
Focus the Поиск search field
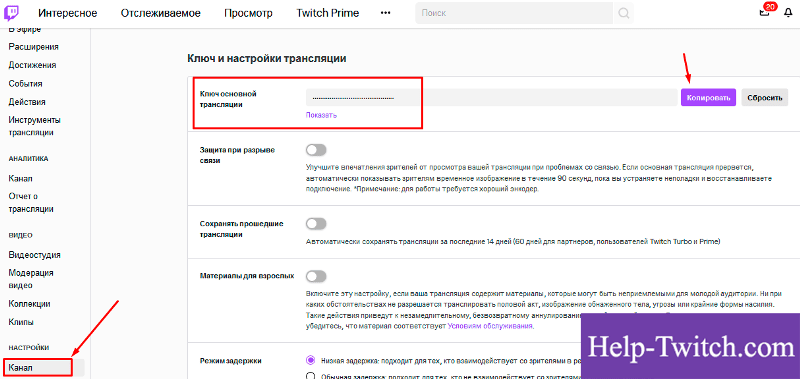[514, 13]
